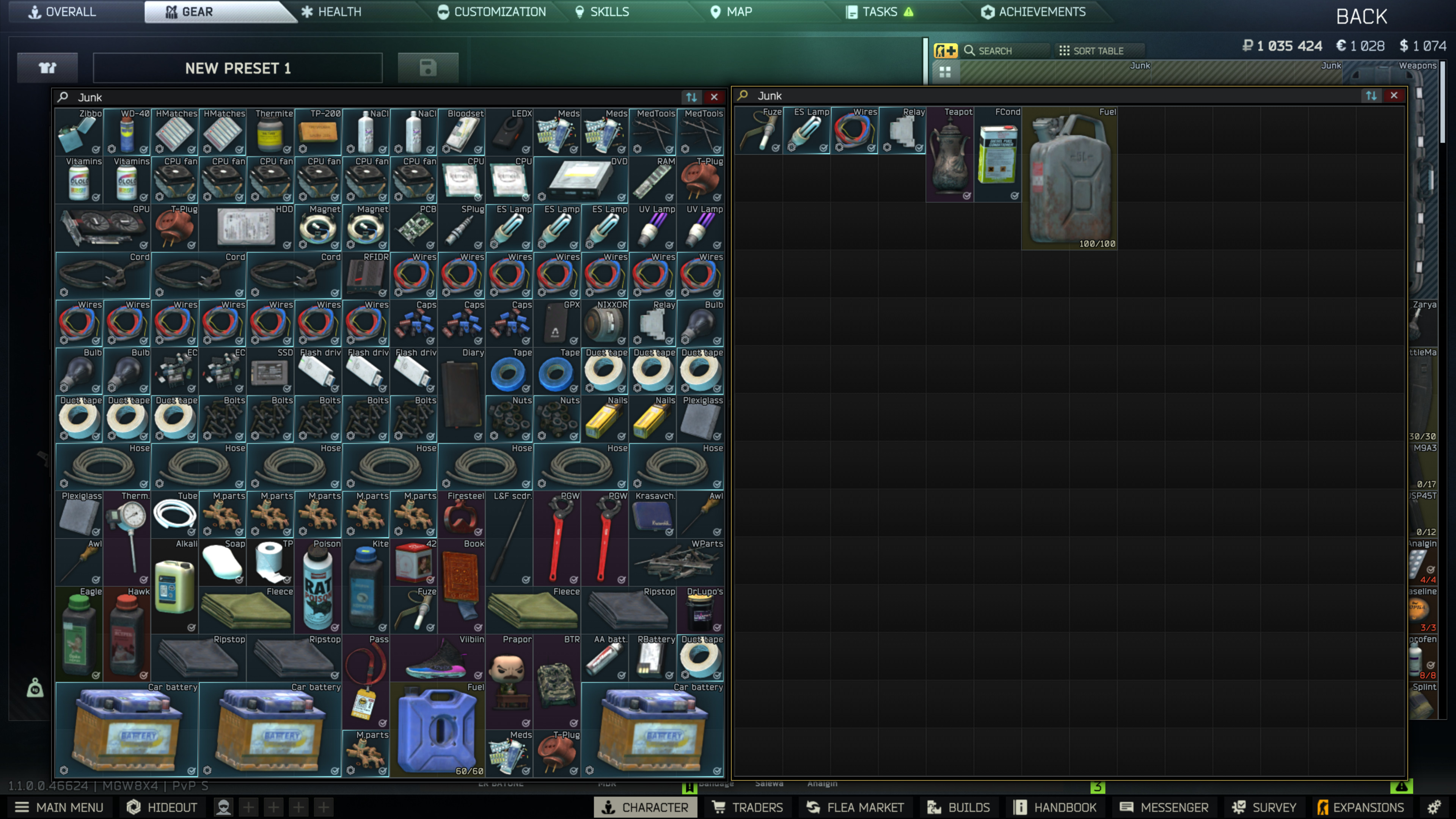Select the Kite gunpowder jar

(x=366, y=586)
